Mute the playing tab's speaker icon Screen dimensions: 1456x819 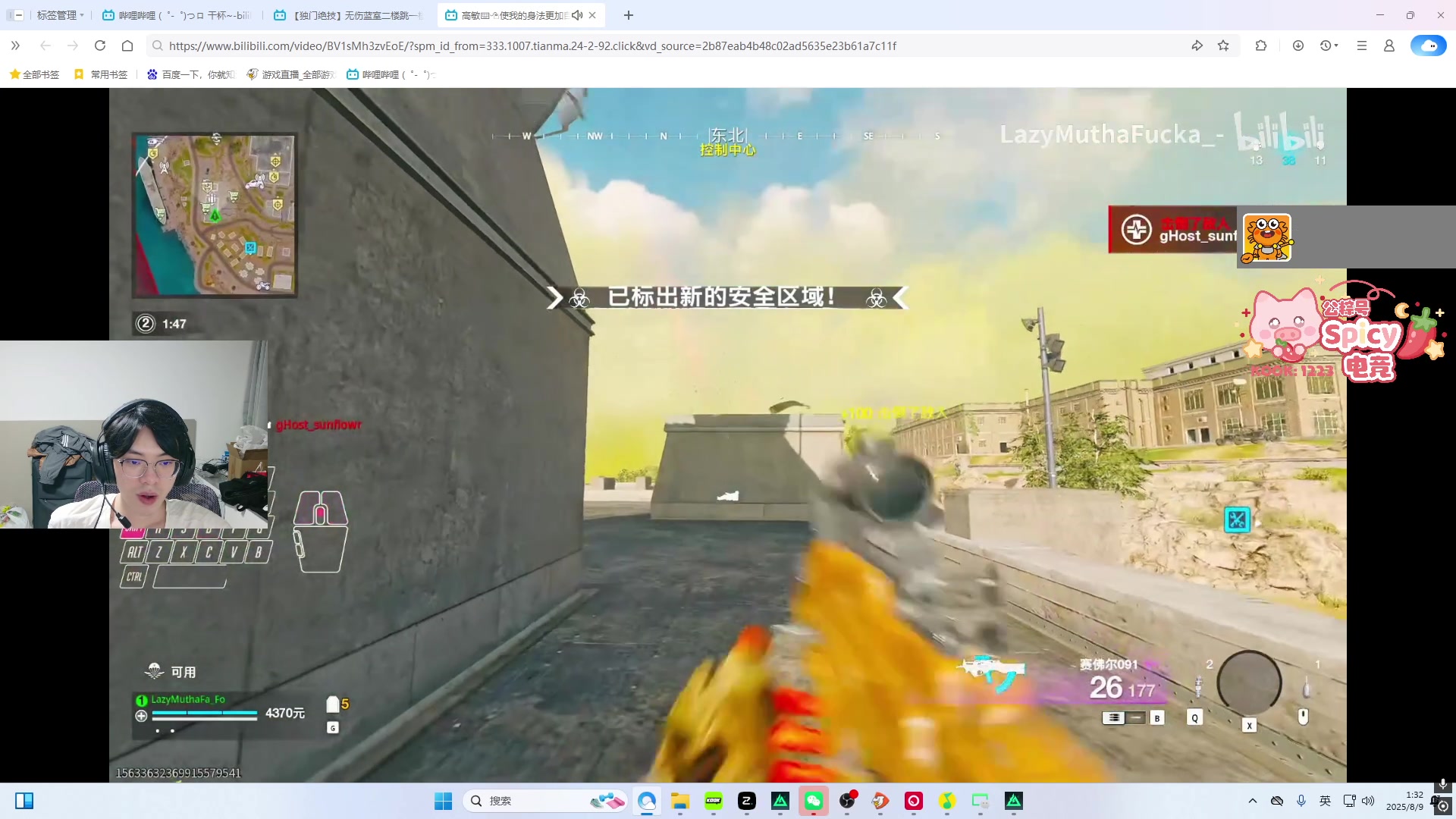tap(577, 15)
